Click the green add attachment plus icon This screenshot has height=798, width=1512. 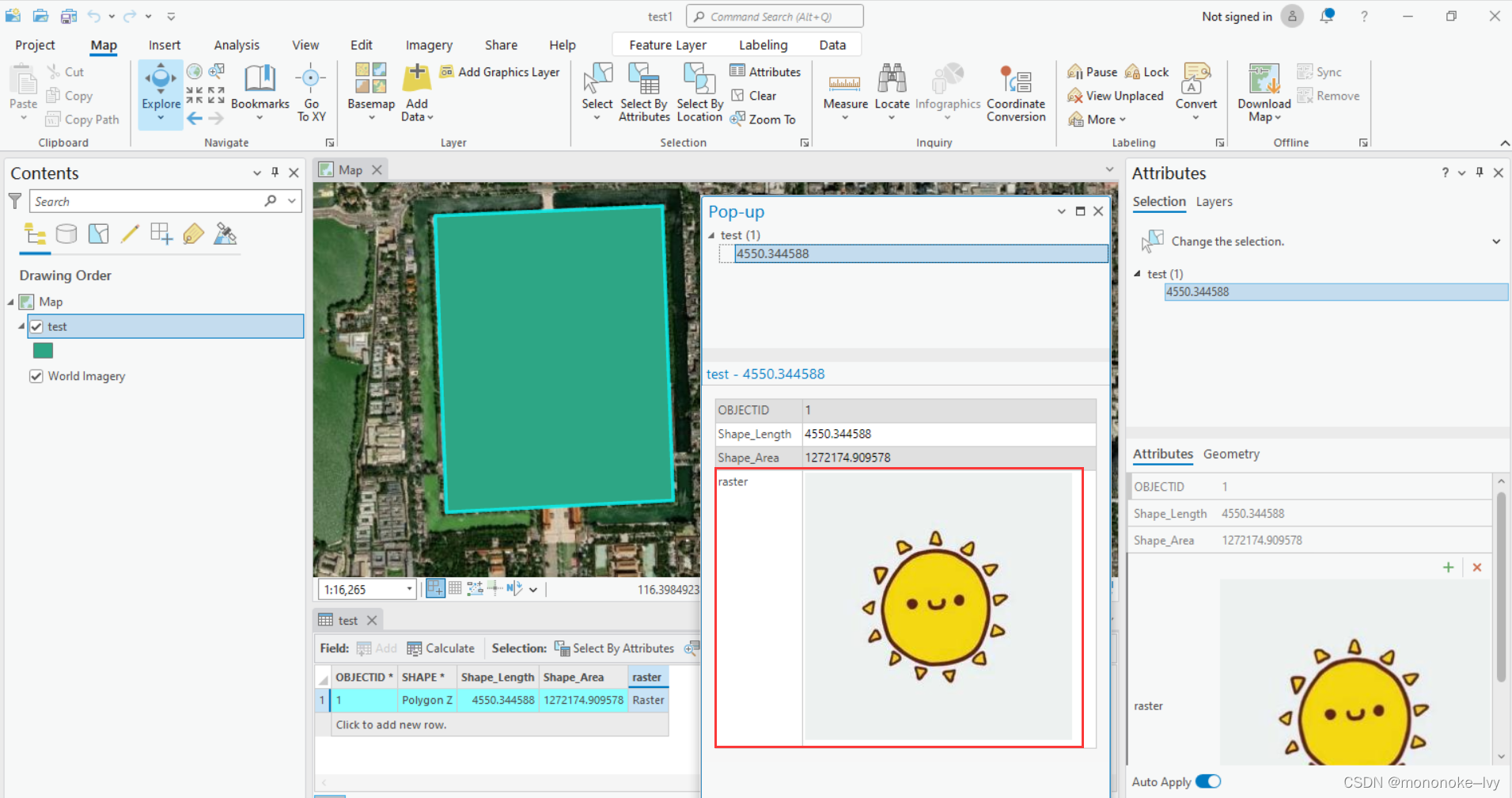pyautogui.click(x=1448, y=567)
